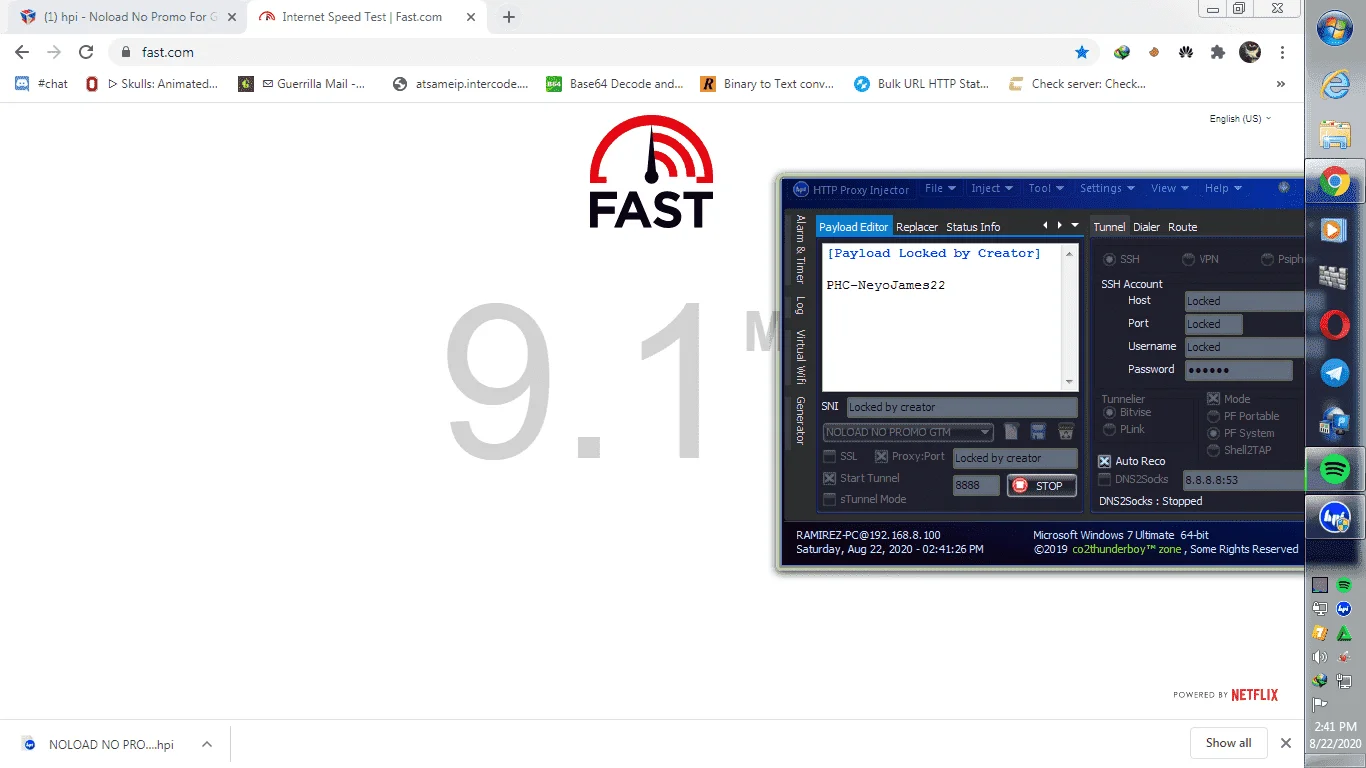
Task: Open the Generator side tab
Action: pyautogui.click(x=800, y=421)
